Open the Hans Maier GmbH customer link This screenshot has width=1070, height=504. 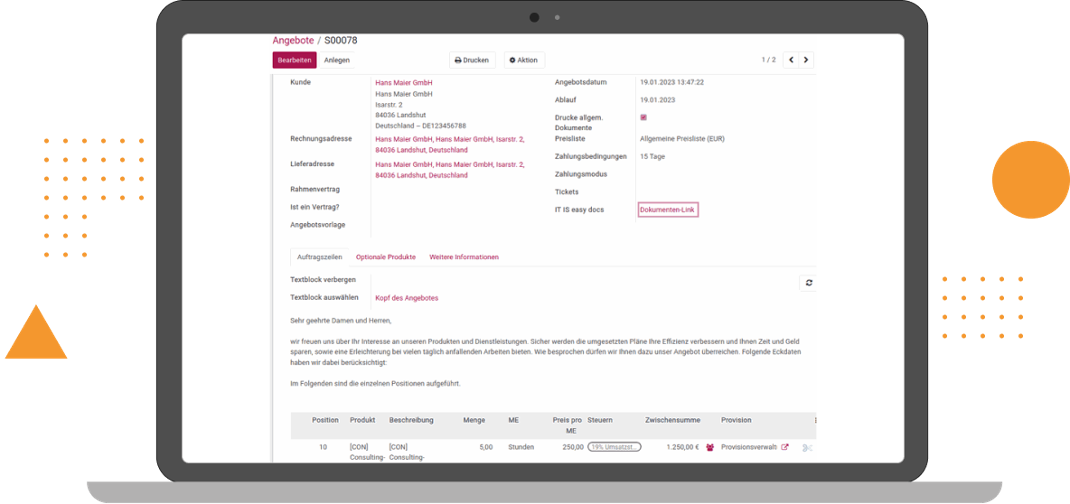pos(403,82)
